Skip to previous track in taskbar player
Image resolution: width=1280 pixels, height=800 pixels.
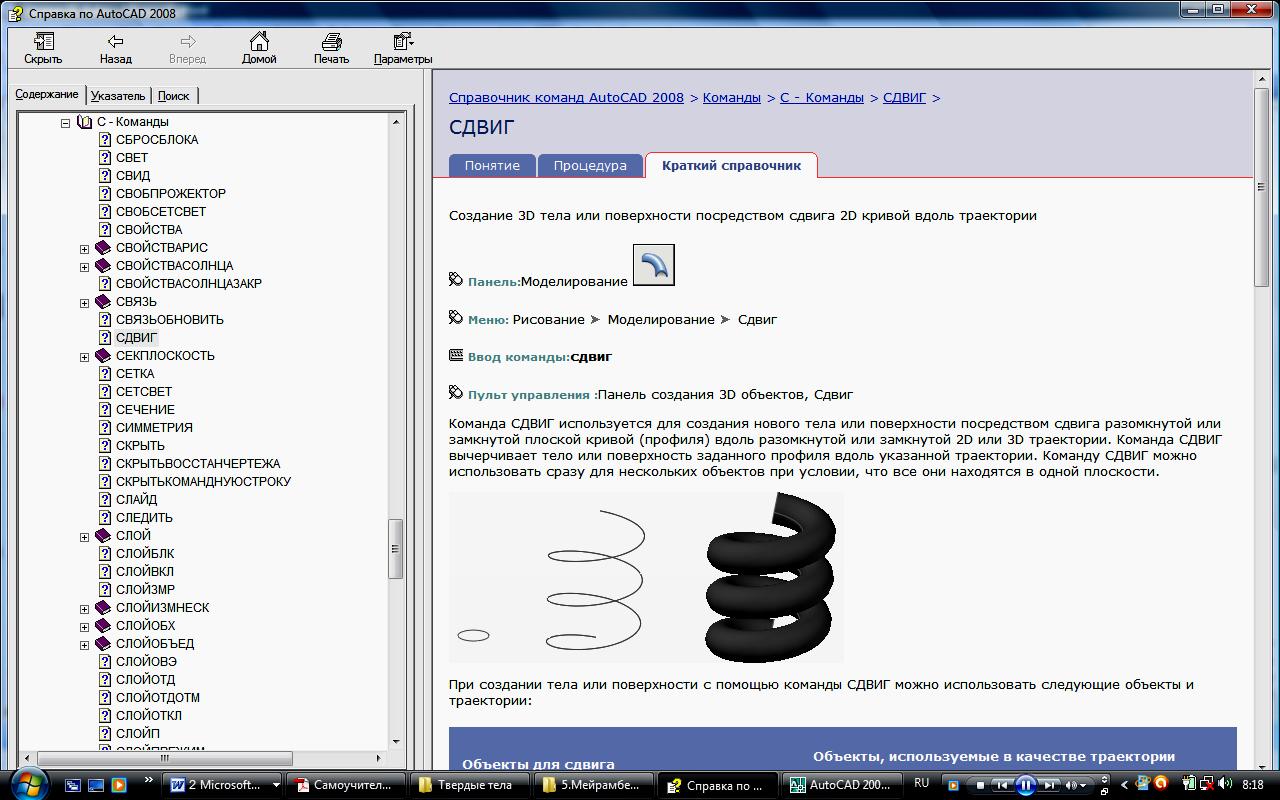click(1001, 785)
